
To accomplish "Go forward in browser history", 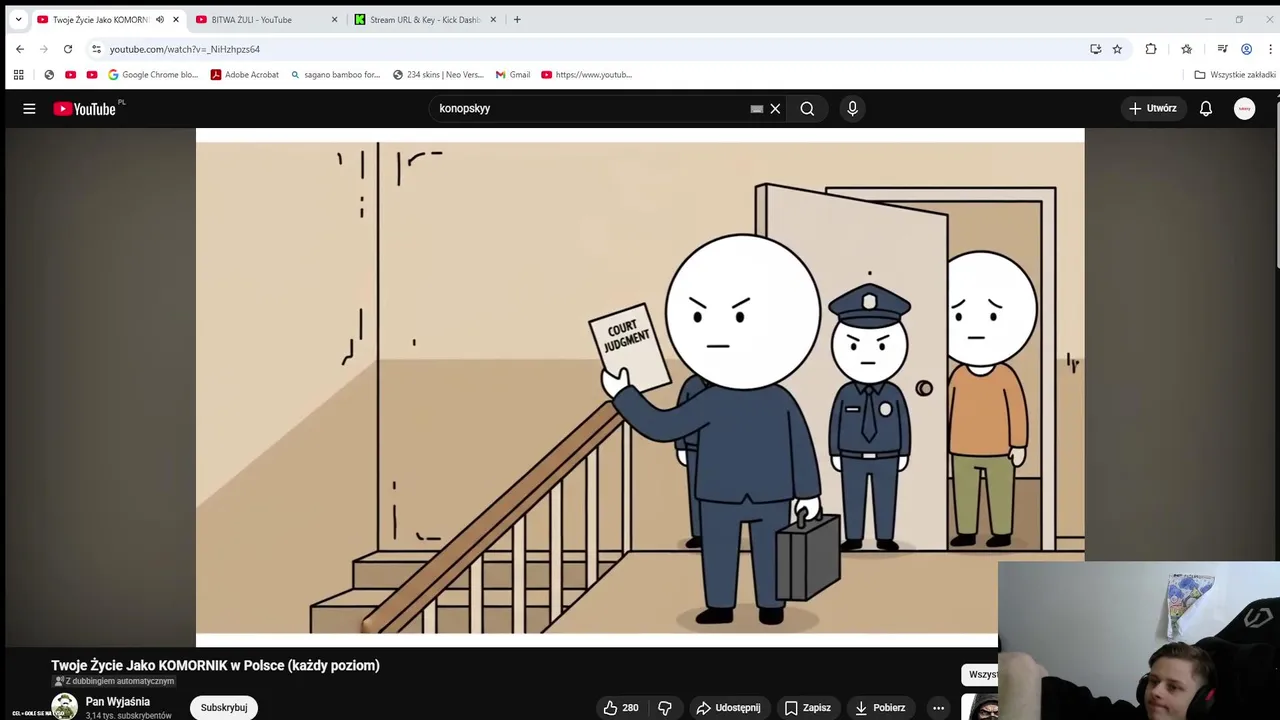I will coord(44,49).
